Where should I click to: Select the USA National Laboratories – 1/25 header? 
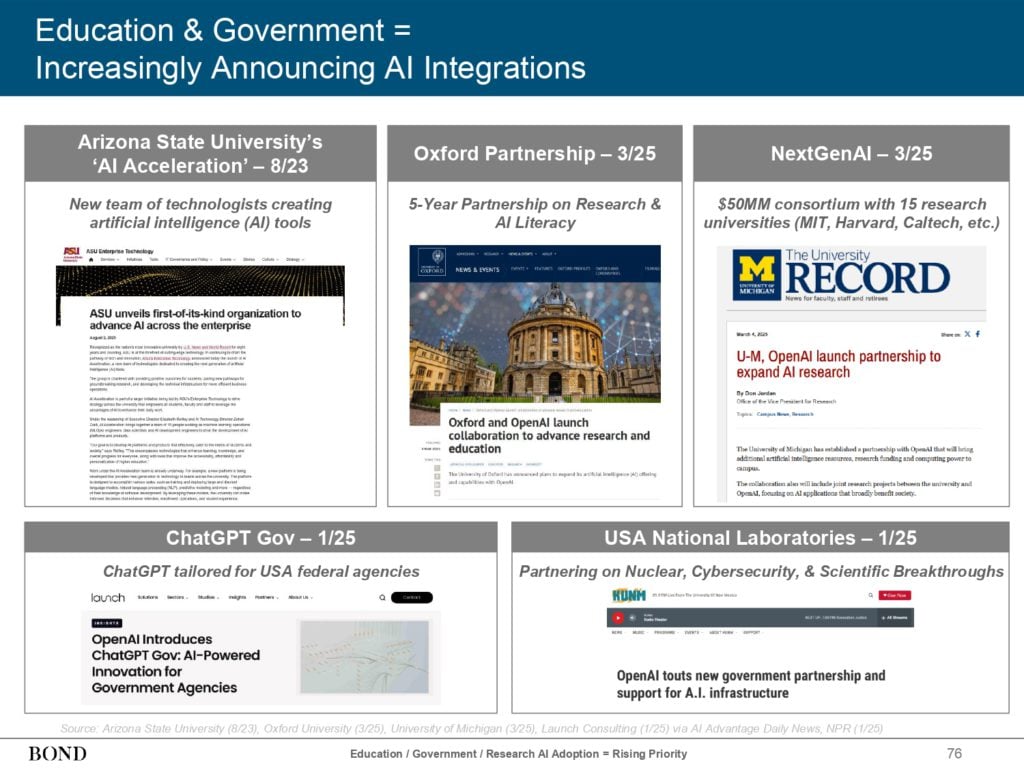coord(760,537)
